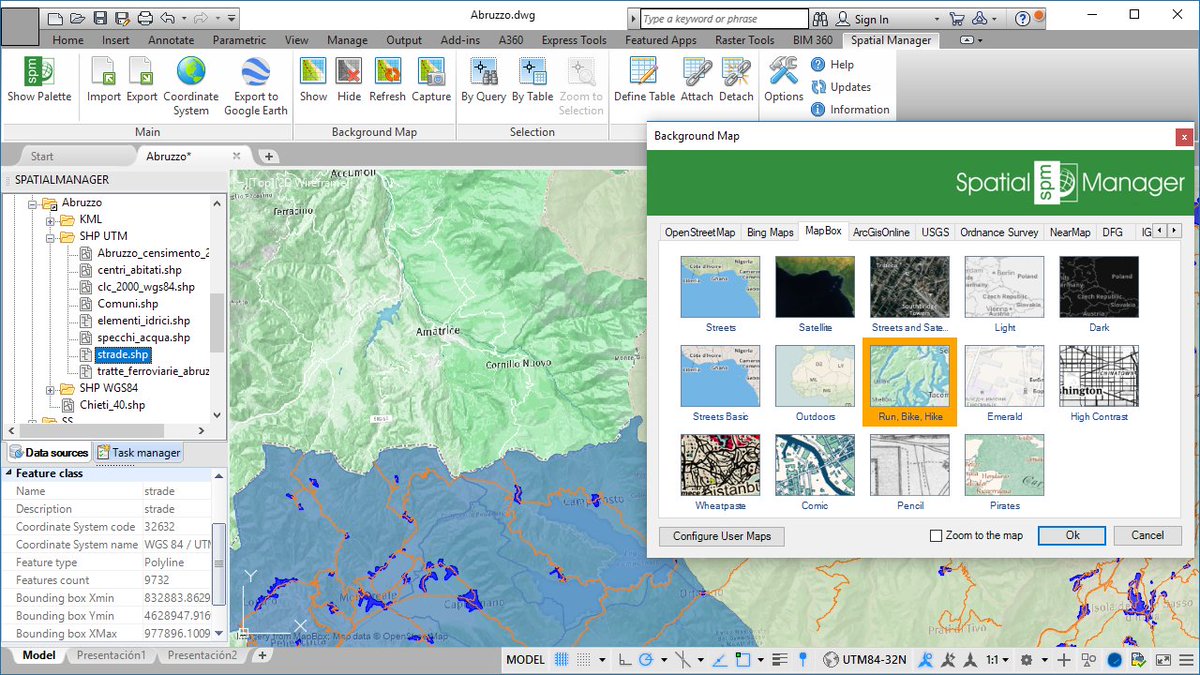Viewport: 1200px width, 675px height.
Task: Expand the SHP WGS84 folder in tree
Action: click(x=50, y=388)
